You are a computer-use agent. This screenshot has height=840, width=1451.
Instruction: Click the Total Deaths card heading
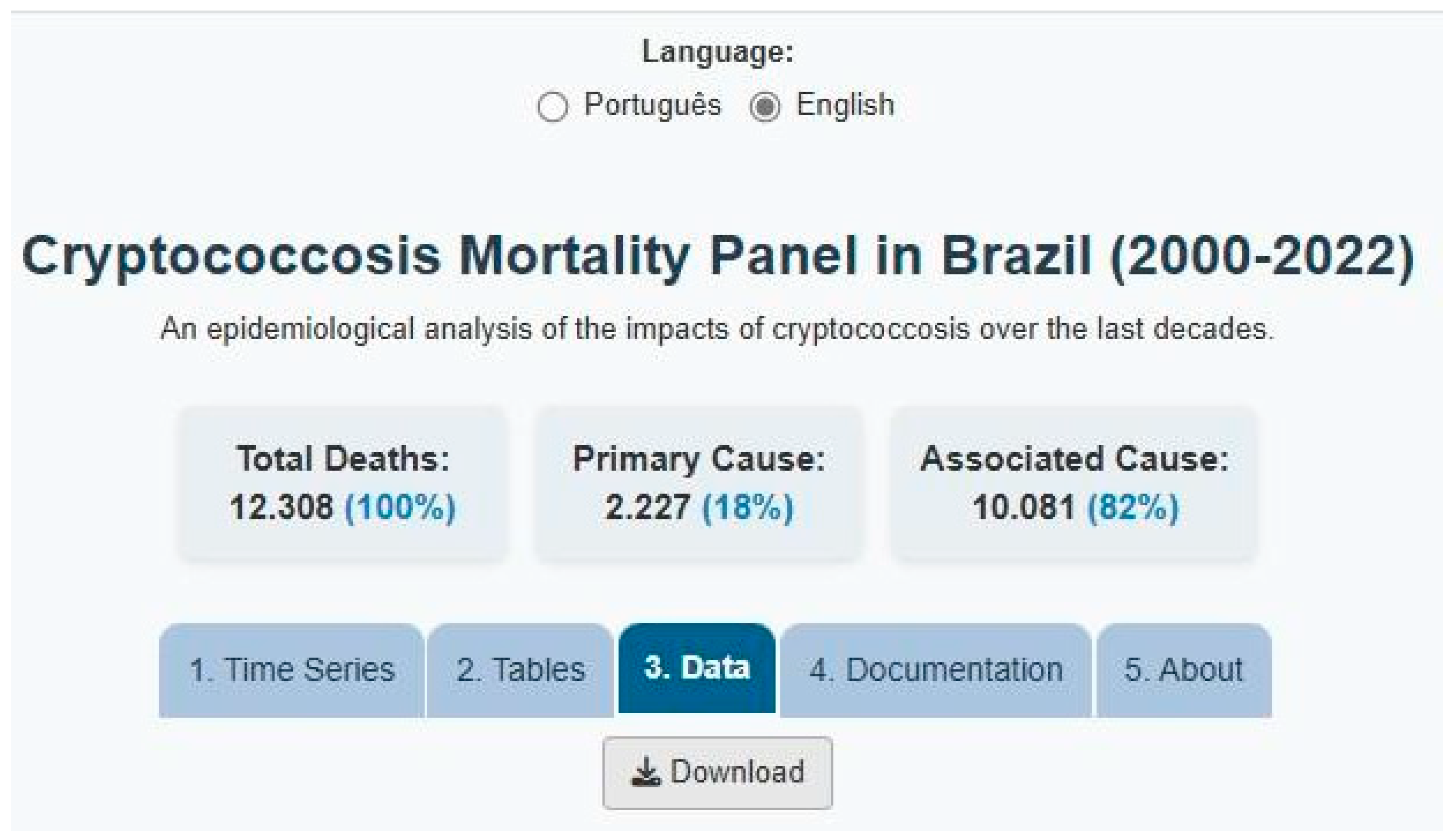pos(343,459)
